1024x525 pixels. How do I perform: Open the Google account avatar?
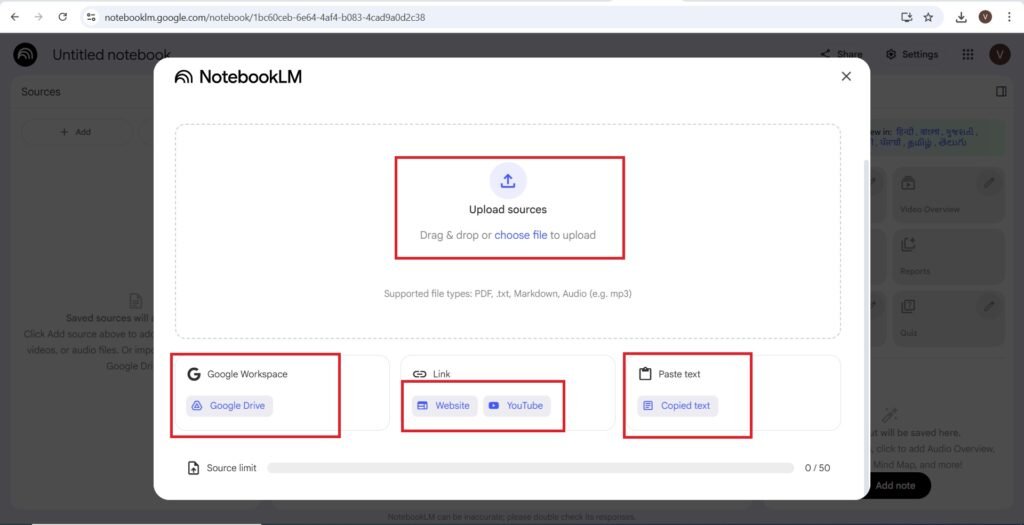pos(1000,54)
